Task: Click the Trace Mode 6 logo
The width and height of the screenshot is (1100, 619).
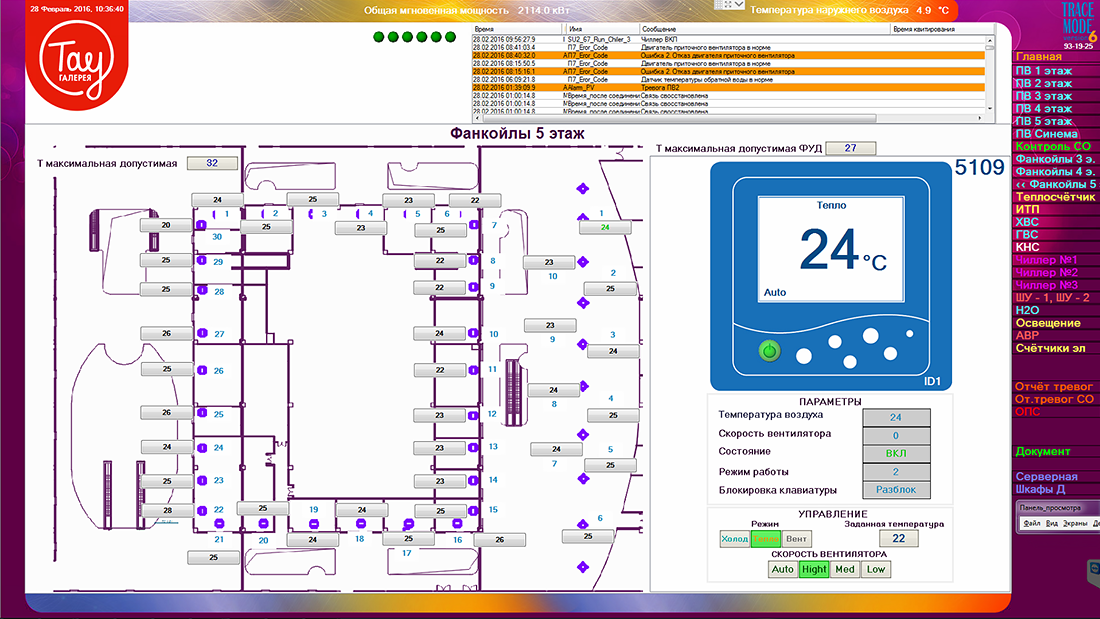Action: 1078,26
